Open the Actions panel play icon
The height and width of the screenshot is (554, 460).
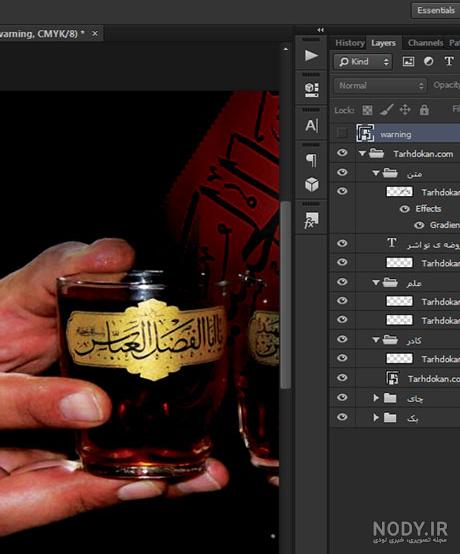(x=311, y=55)
